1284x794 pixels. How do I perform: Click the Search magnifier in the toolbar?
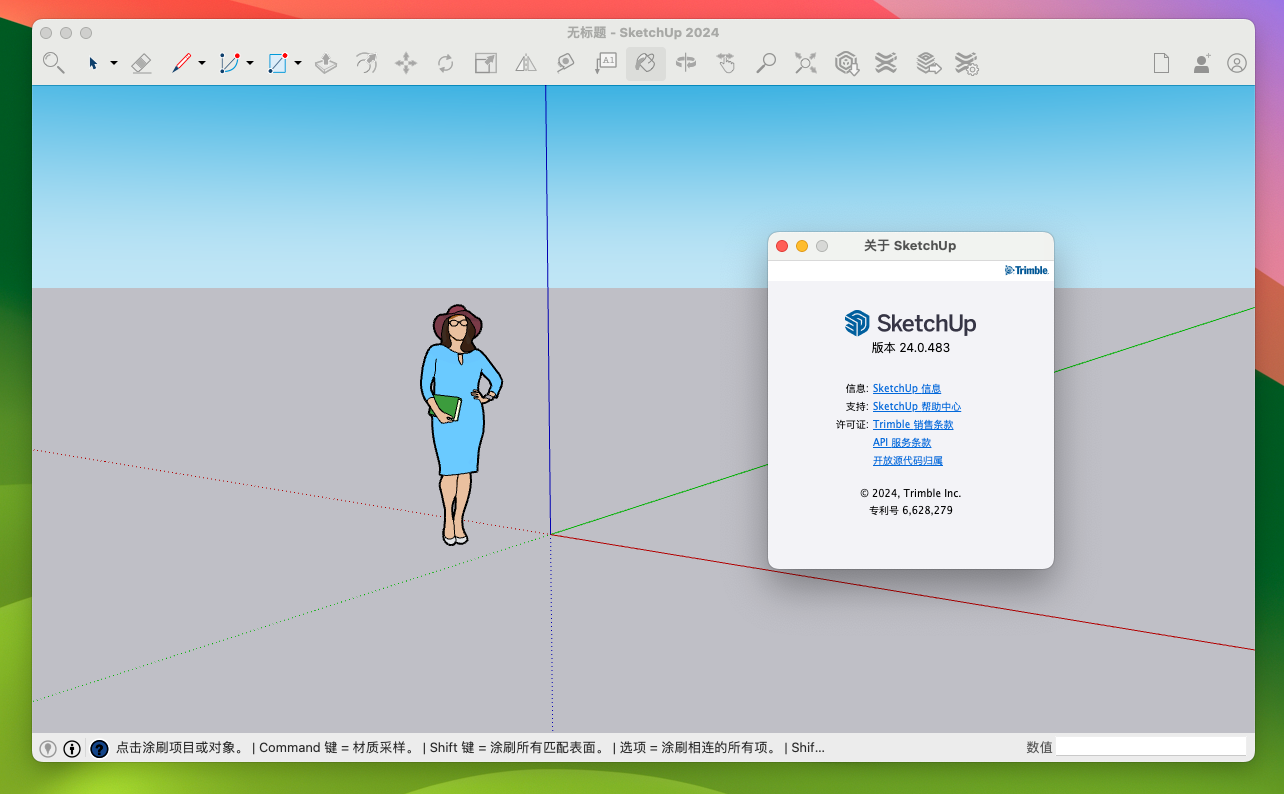[x=54, y=63]
